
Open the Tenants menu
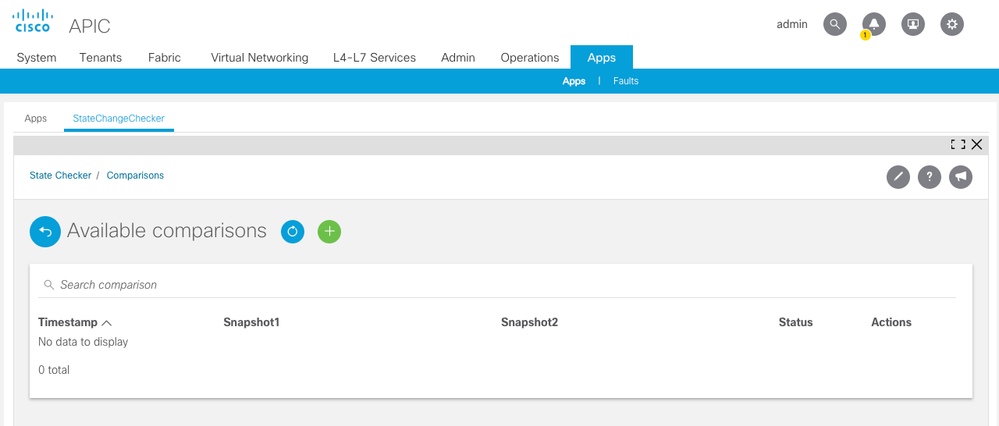tap(101, 57)
